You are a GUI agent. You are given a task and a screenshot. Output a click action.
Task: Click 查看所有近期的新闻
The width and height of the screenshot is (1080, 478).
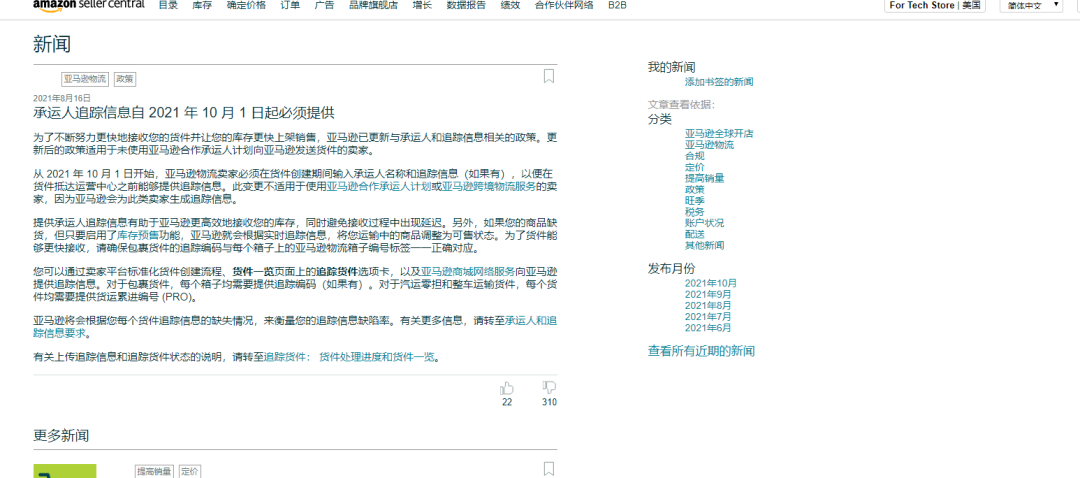pyautogui.click(x=701, y=351)
